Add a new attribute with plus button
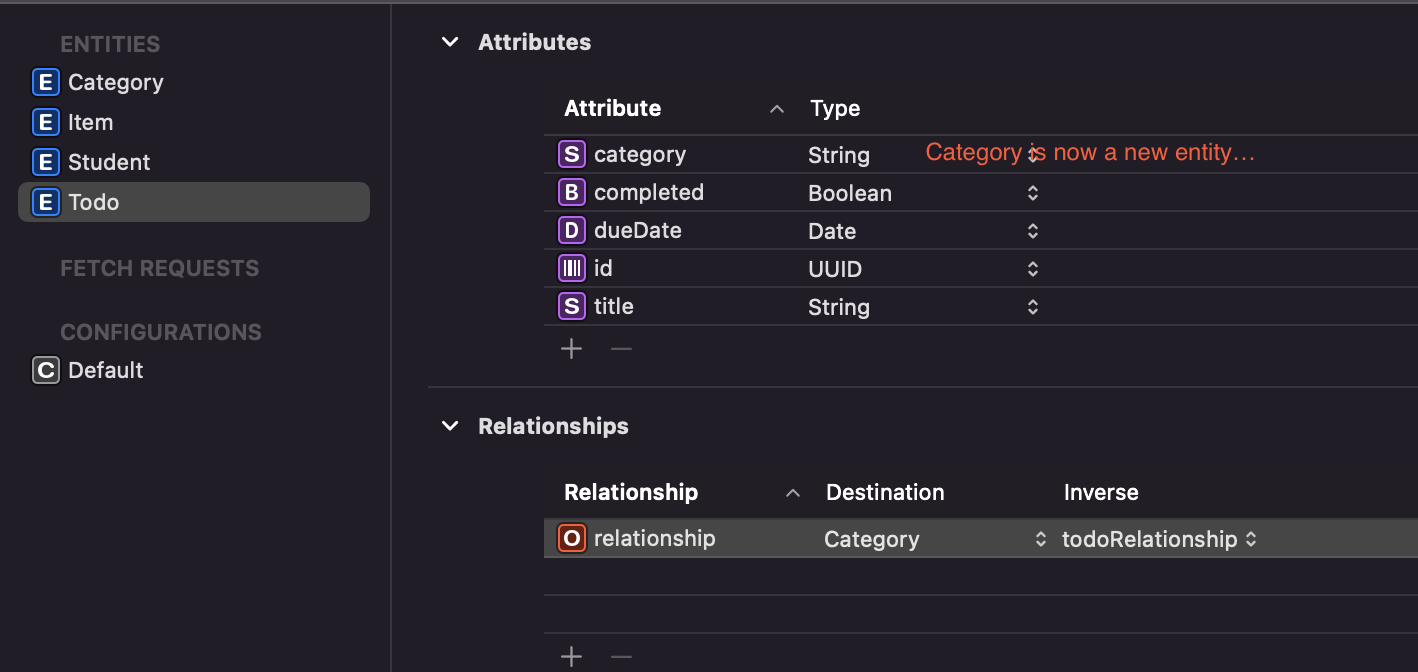1418x672 pixels. [571, 348]
